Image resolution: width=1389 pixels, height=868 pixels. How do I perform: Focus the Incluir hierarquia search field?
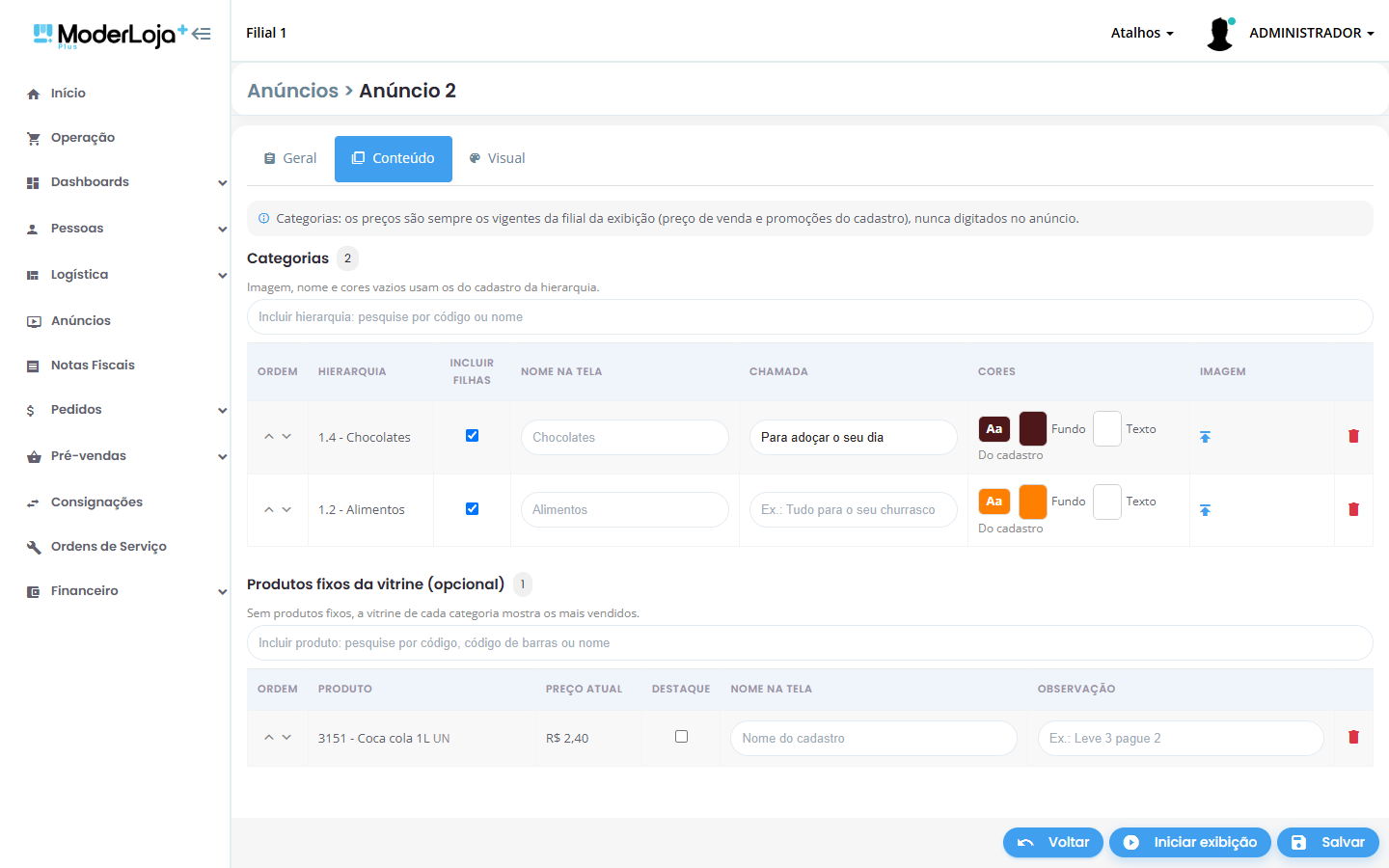click(x=810, y=317)
